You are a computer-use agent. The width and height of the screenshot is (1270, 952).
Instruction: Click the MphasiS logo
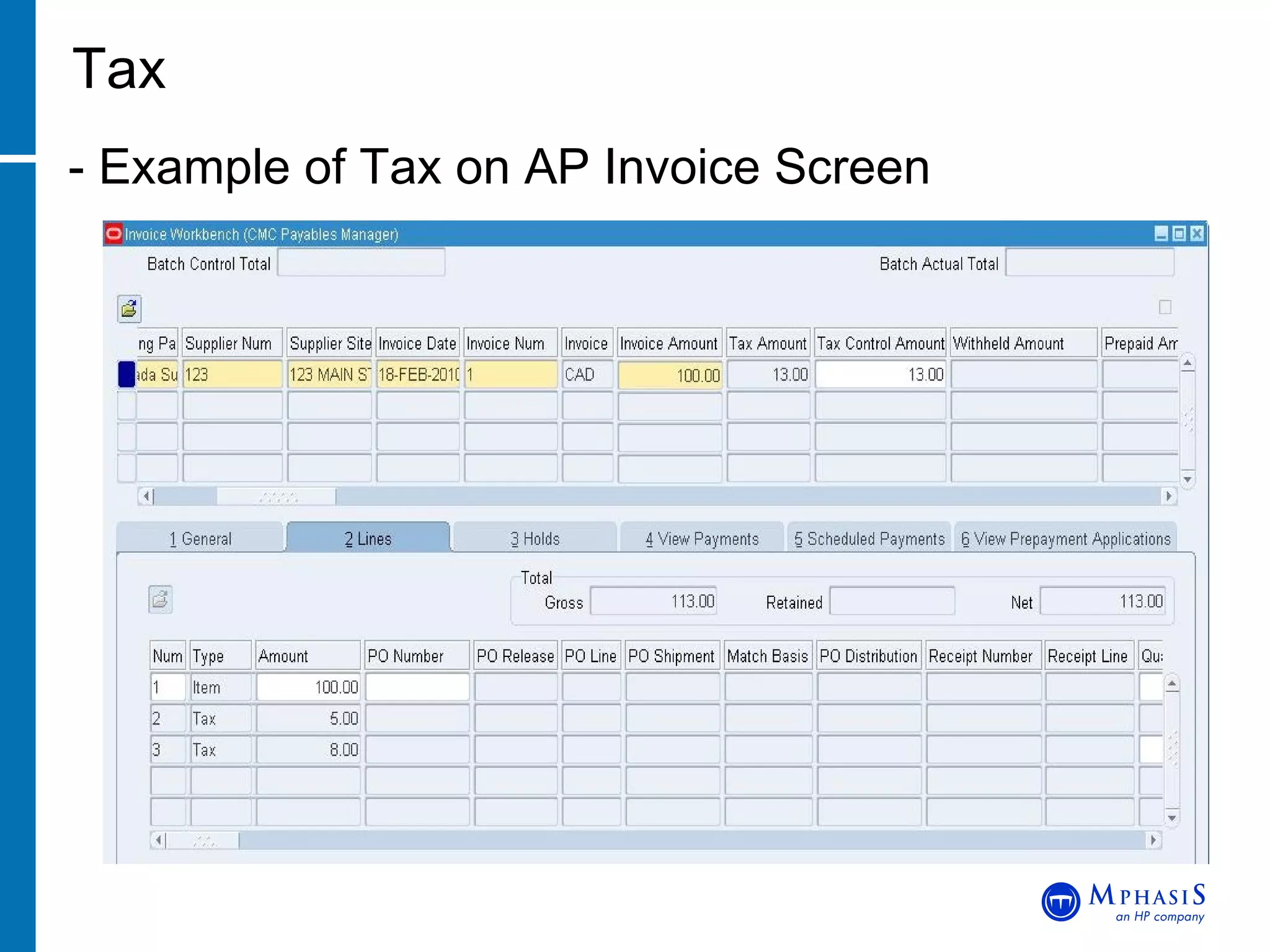tap(1123, 902)
